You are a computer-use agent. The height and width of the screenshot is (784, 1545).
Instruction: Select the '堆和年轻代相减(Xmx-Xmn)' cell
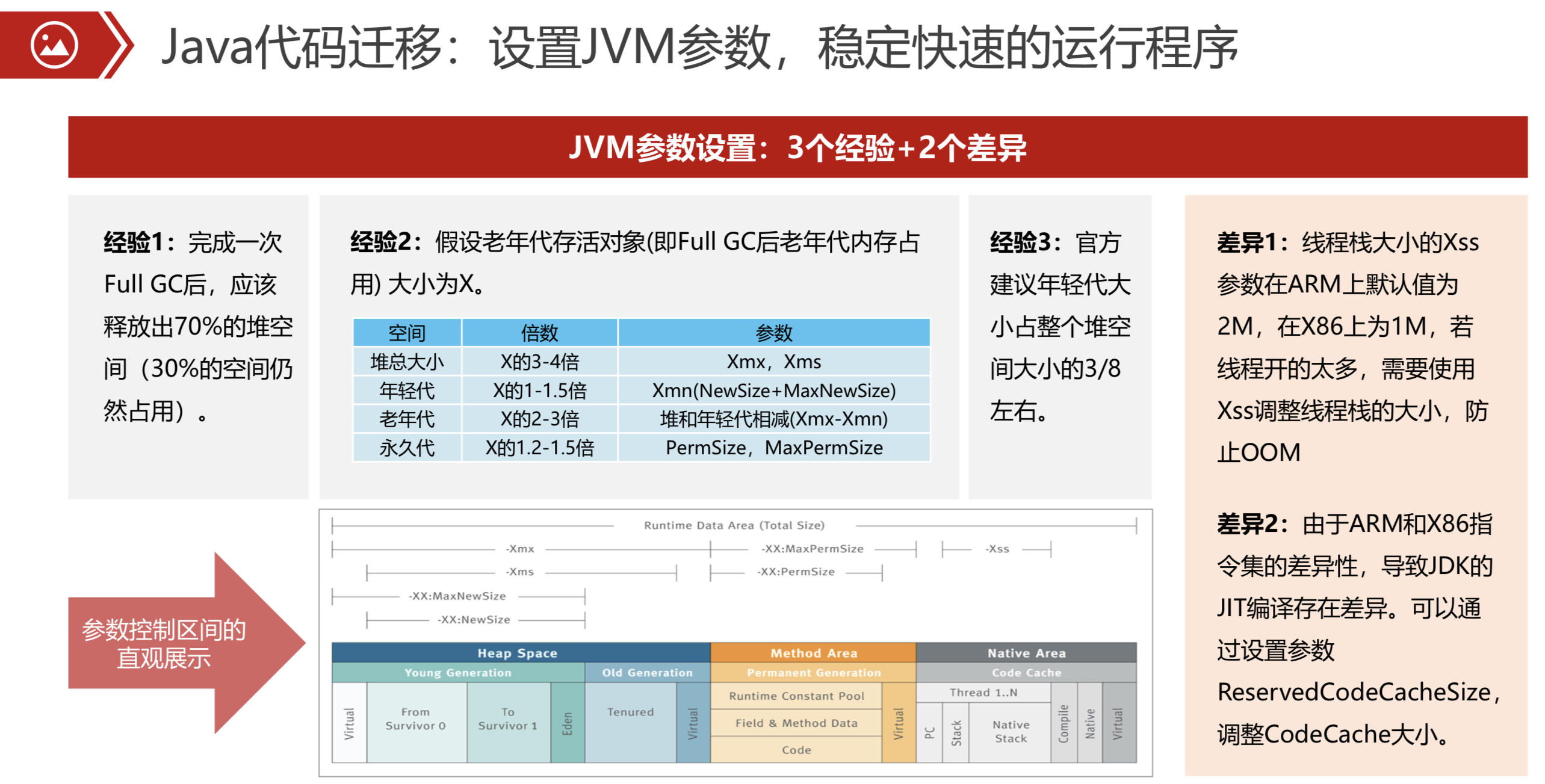pos(774,419)
